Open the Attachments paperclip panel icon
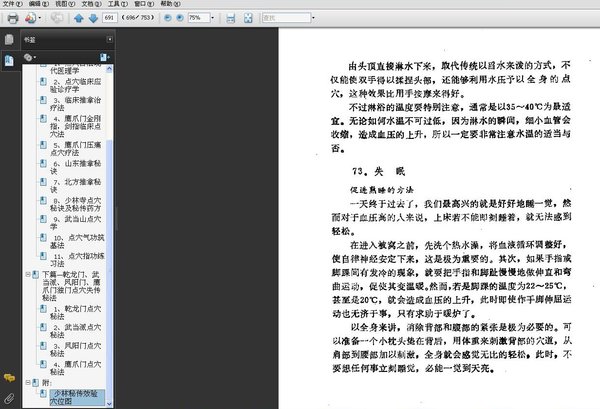This screenshot has height=409, width=600. [x=9, y=399]
